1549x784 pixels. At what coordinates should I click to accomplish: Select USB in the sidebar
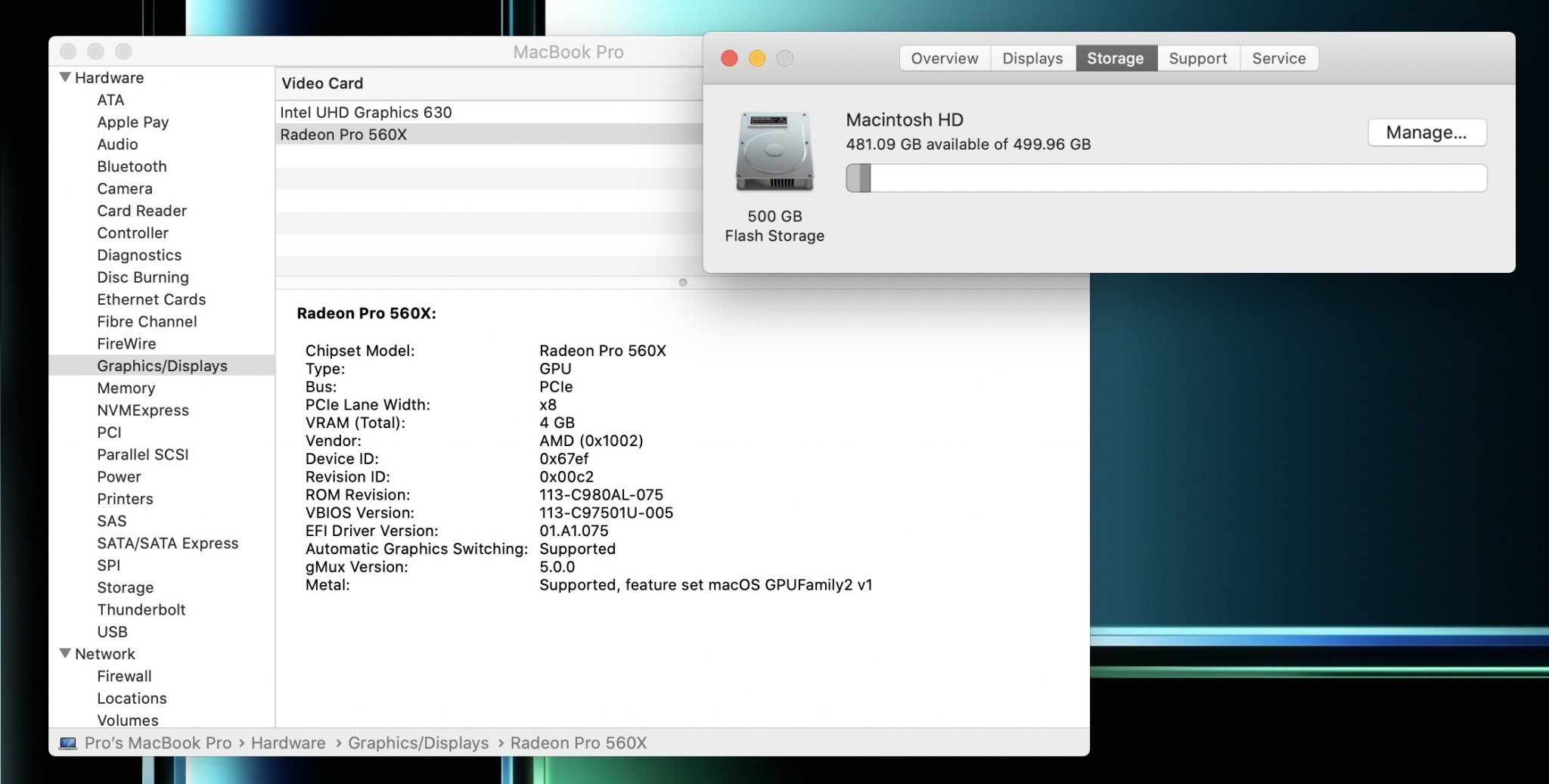pyautogui.click(x=112, y=632)
